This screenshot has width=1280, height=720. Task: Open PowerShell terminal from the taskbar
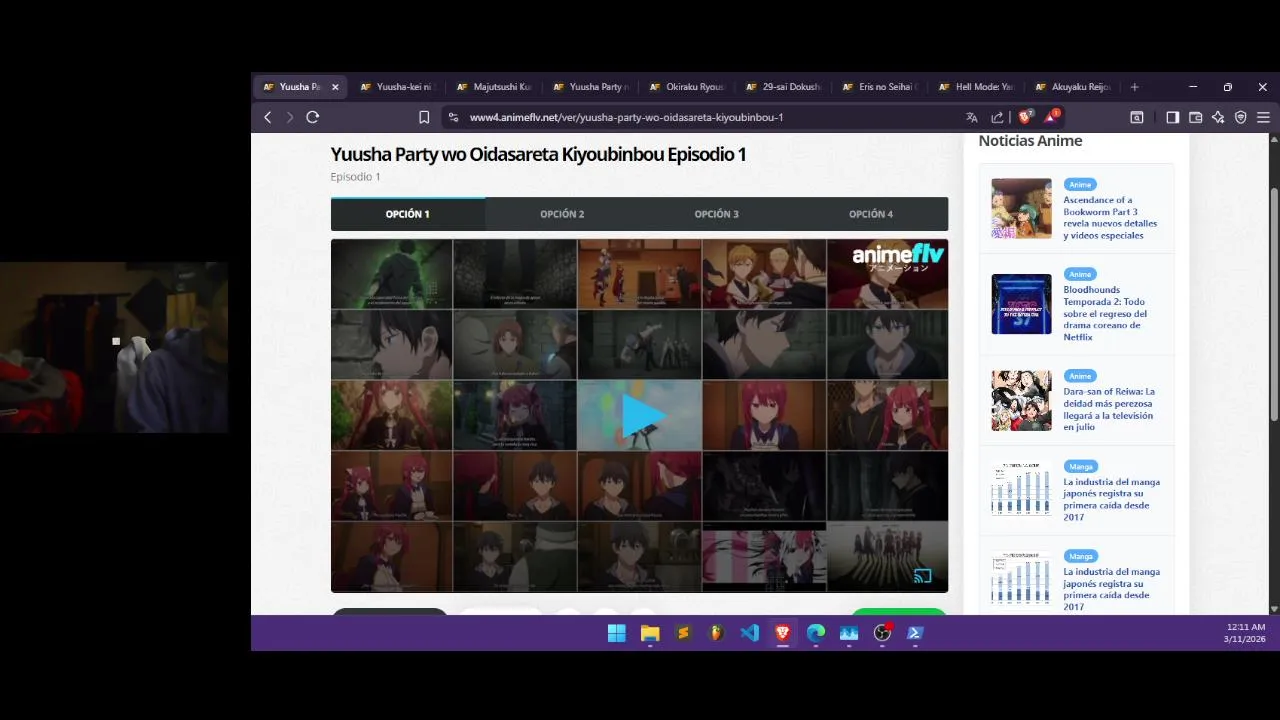[915, 633]
